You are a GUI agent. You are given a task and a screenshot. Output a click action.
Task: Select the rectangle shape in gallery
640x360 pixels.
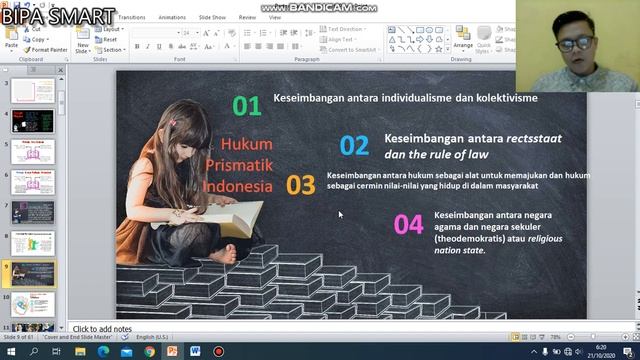pos(420,30)
